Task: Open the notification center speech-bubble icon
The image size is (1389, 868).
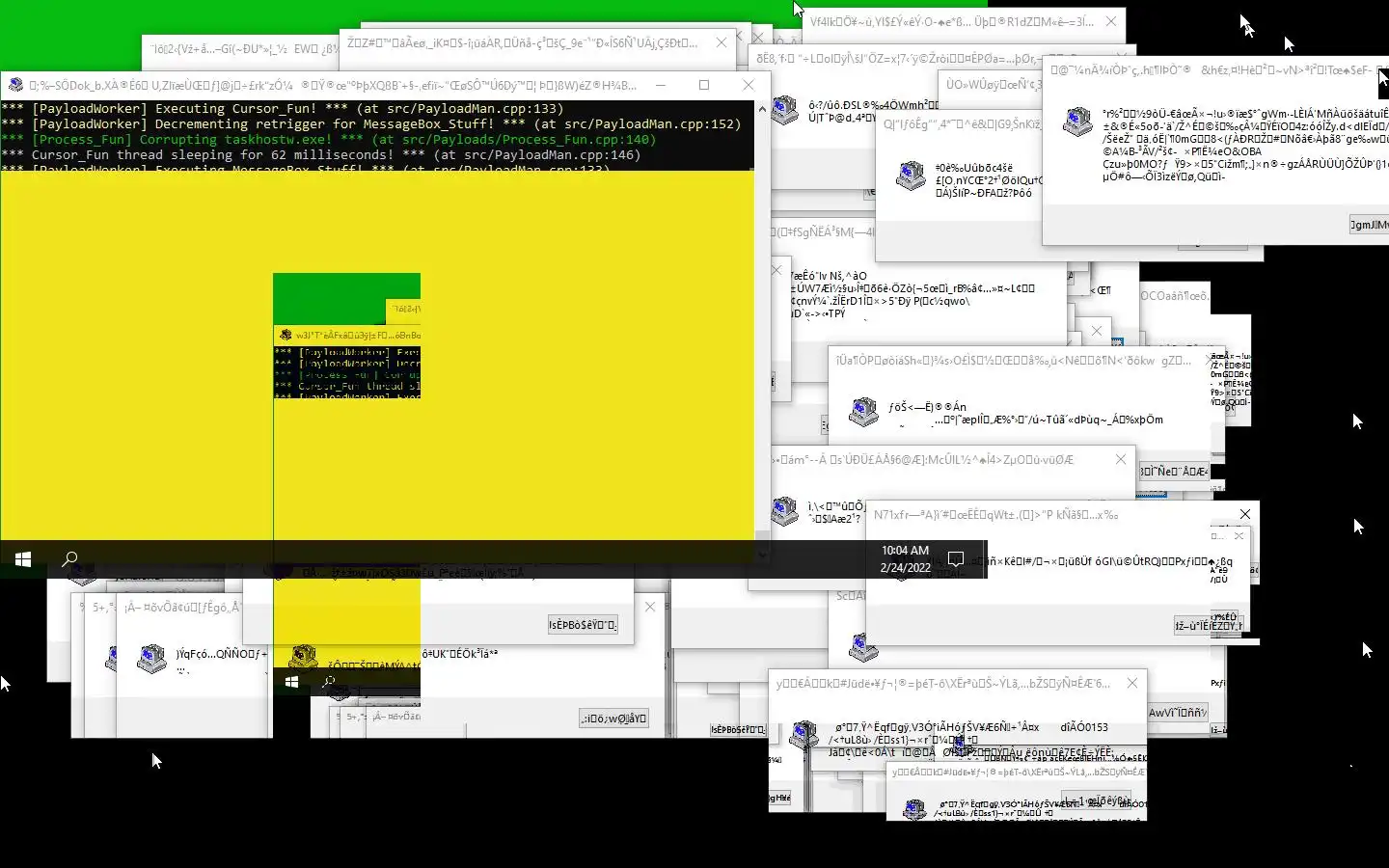Action: pos(956,559)
